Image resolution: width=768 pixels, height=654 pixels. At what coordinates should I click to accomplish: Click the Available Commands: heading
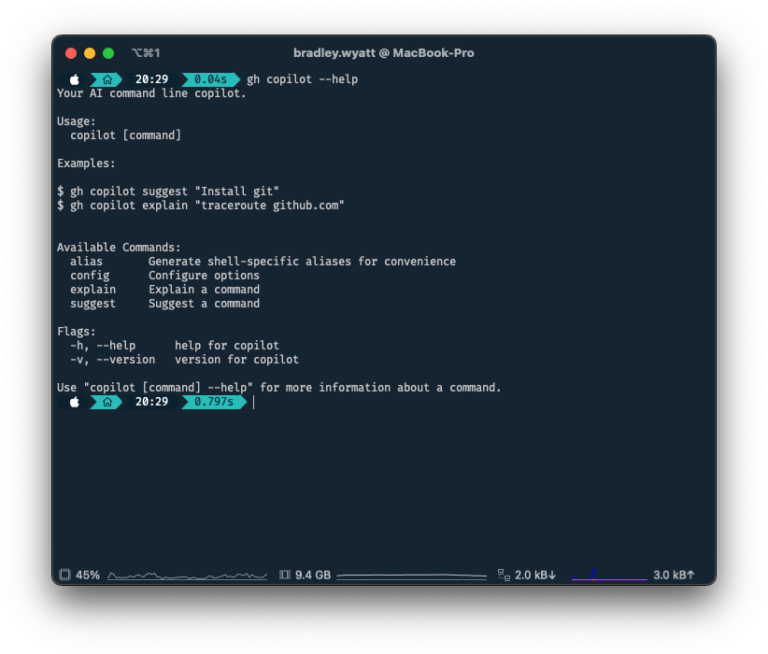(x=119, y=247)
